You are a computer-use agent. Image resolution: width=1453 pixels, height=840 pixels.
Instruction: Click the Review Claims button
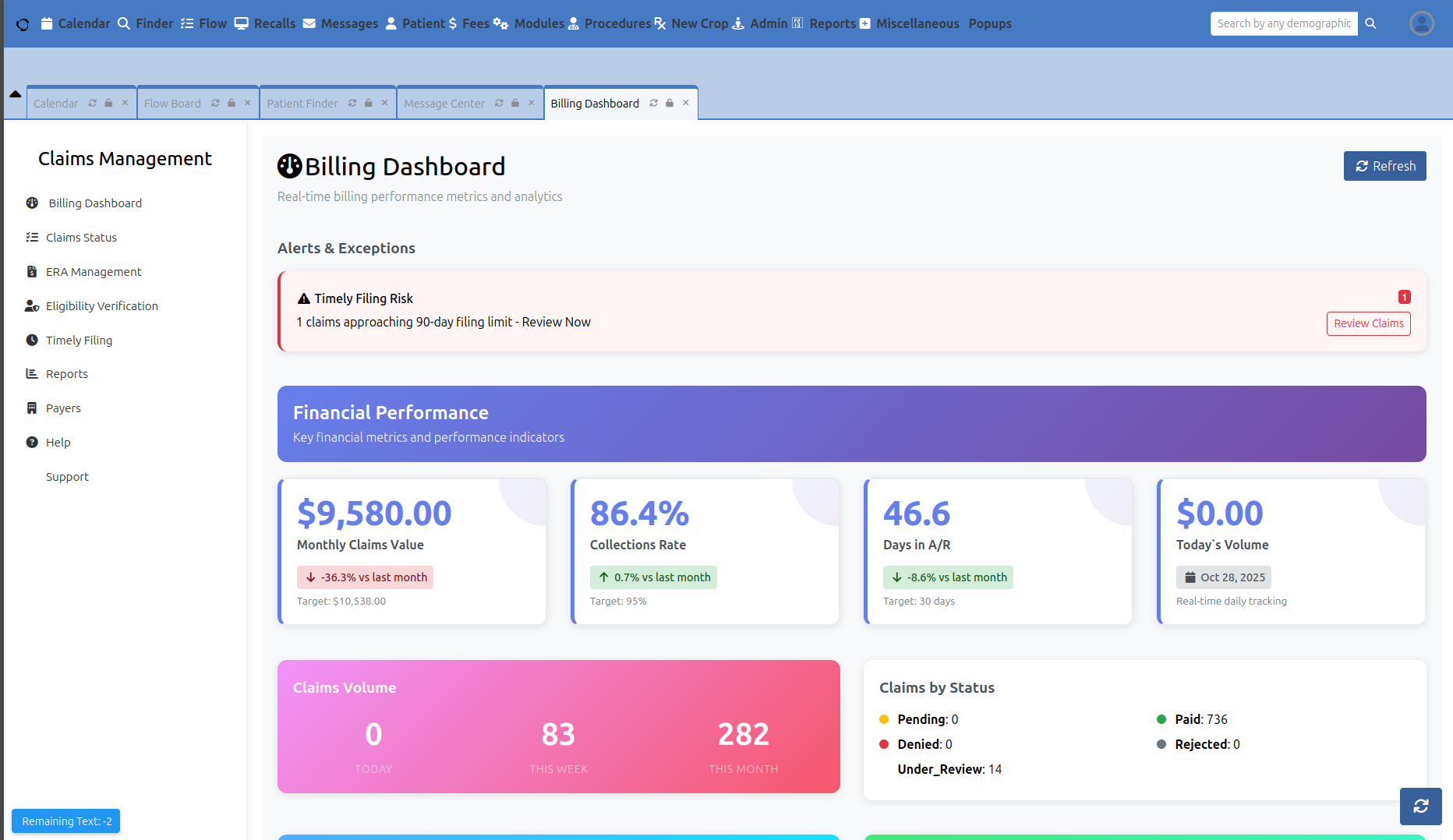coord(1368,323)
